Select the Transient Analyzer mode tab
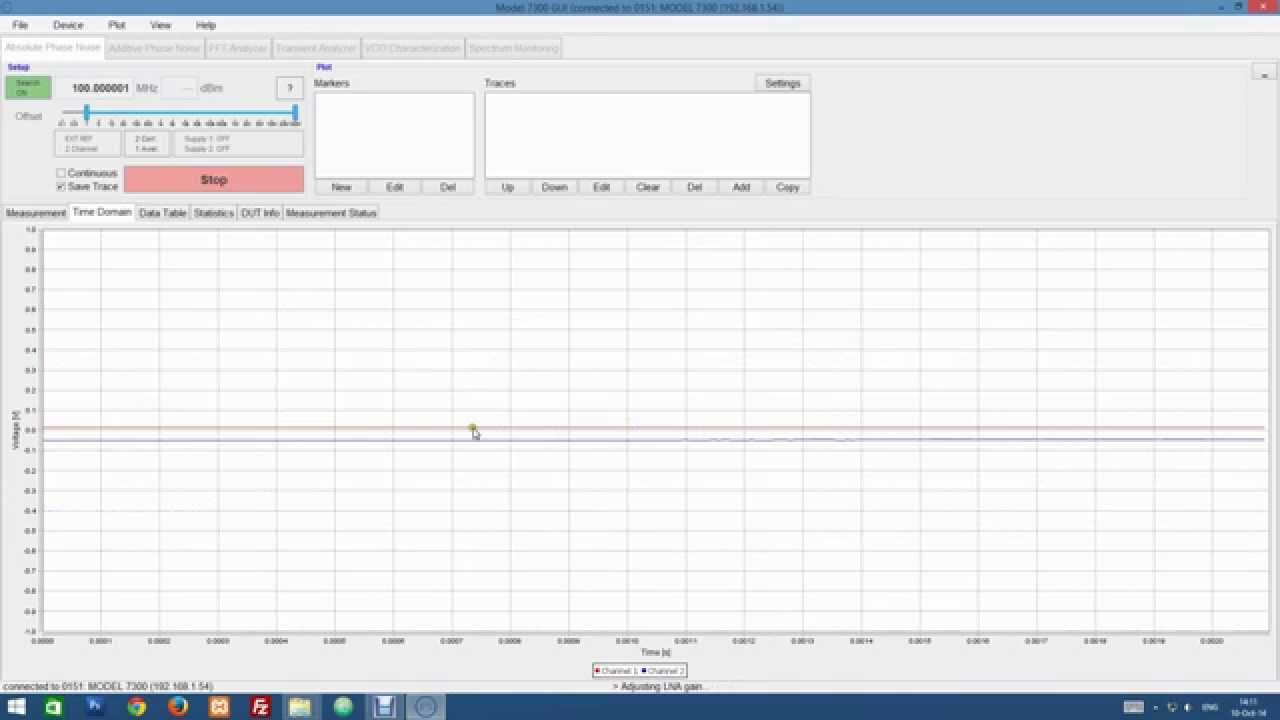Viewport: 1280px width, 720px height. pyautogui.click(x=316, y=48)
